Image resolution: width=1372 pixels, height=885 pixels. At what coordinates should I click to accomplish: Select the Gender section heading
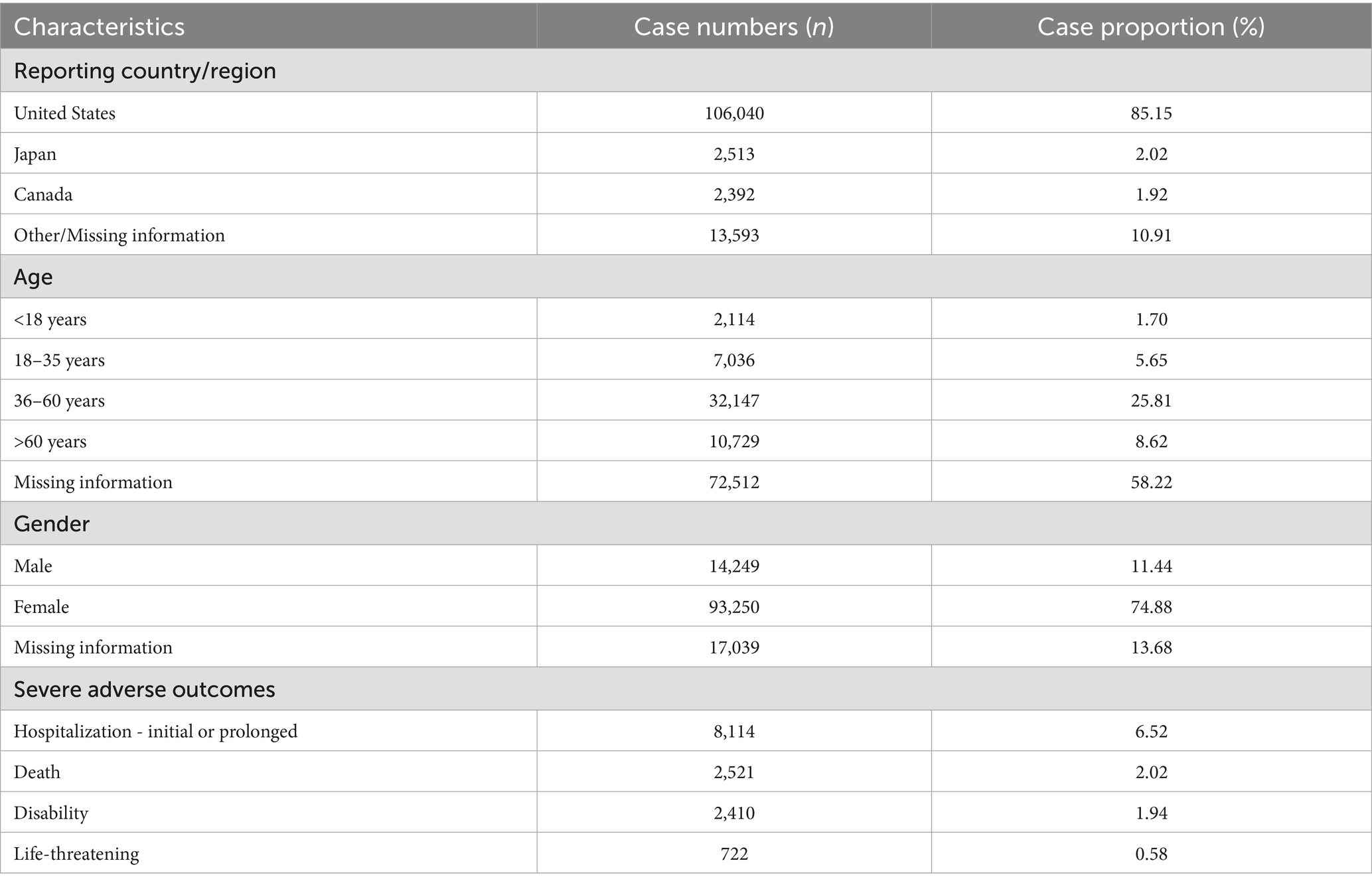(52, 523)
